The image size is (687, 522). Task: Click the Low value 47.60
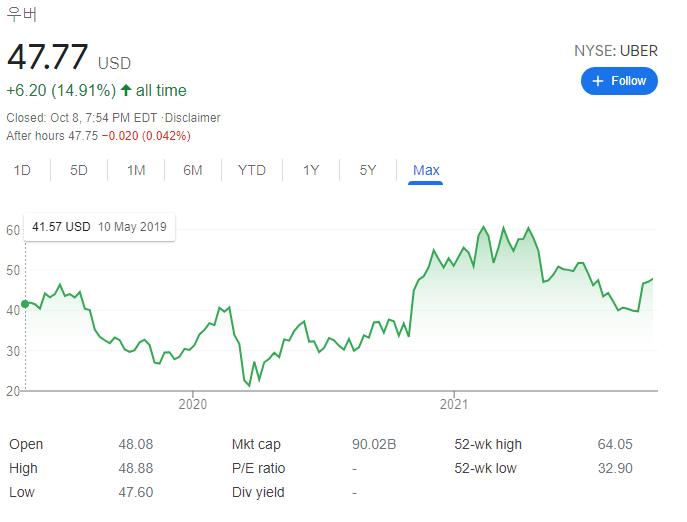pos(136,492)
